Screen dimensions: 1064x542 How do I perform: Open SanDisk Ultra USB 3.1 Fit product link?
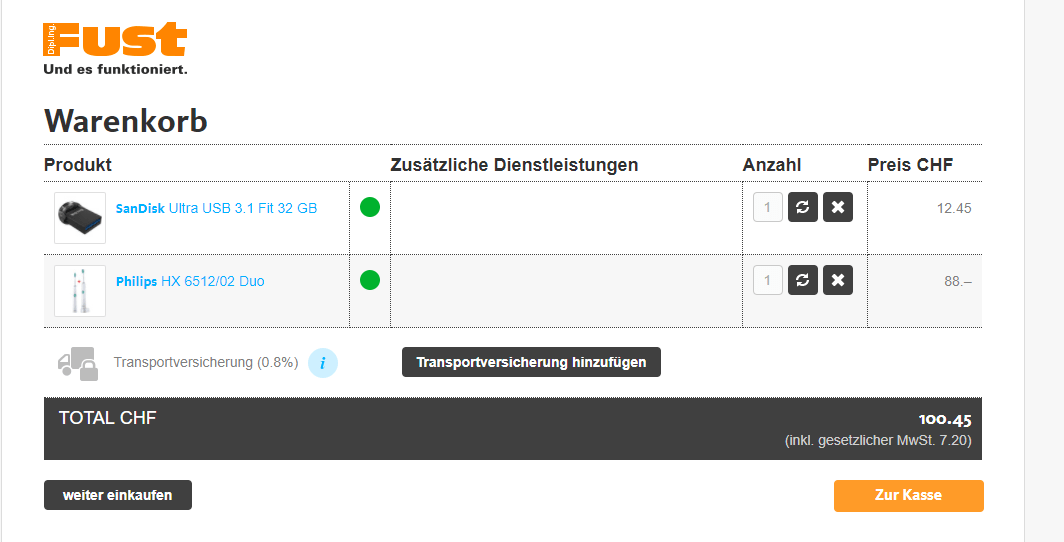[217, 208]
